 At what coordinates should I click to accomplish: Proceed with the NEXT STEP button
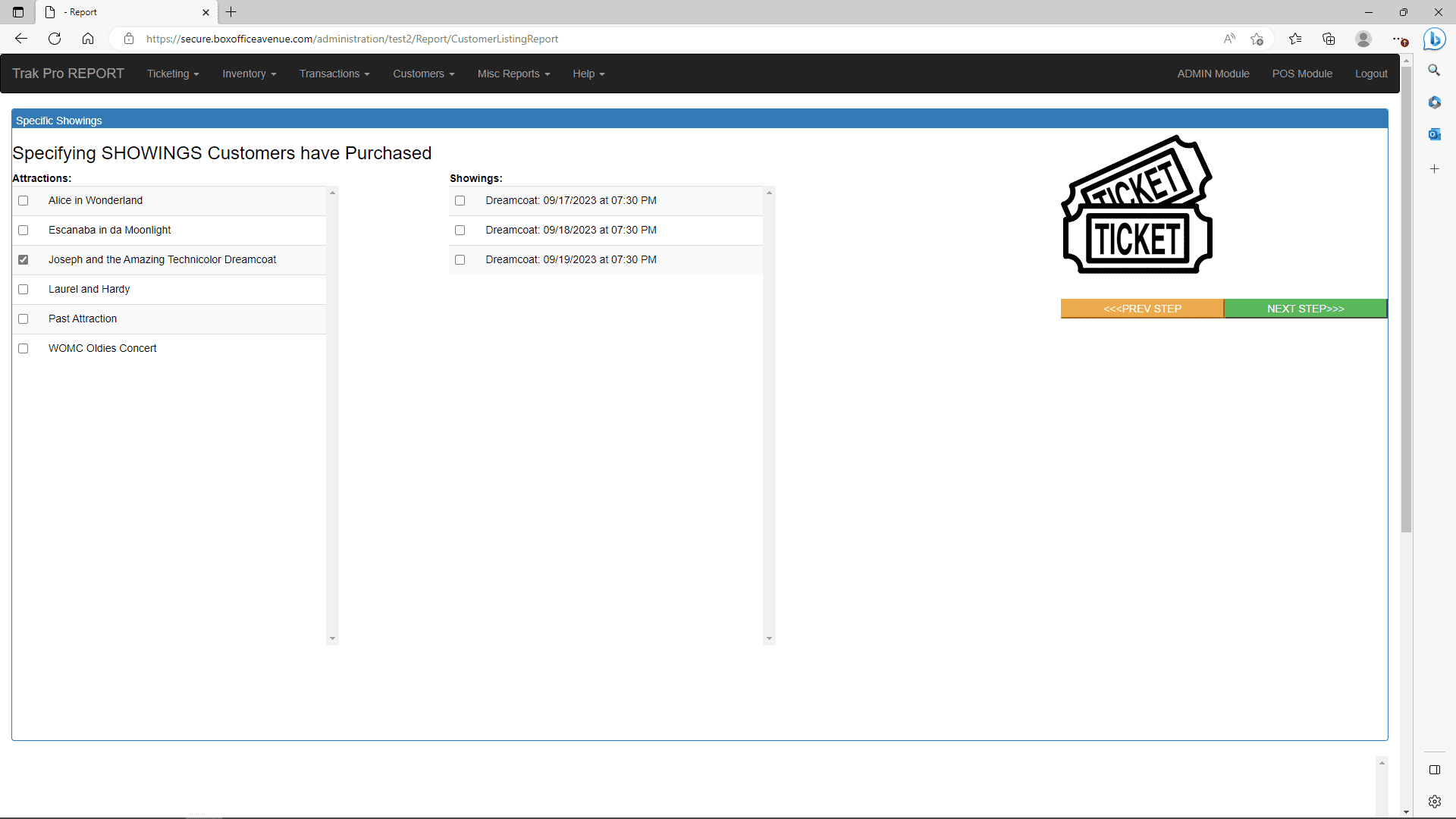tap(1305, 309)
